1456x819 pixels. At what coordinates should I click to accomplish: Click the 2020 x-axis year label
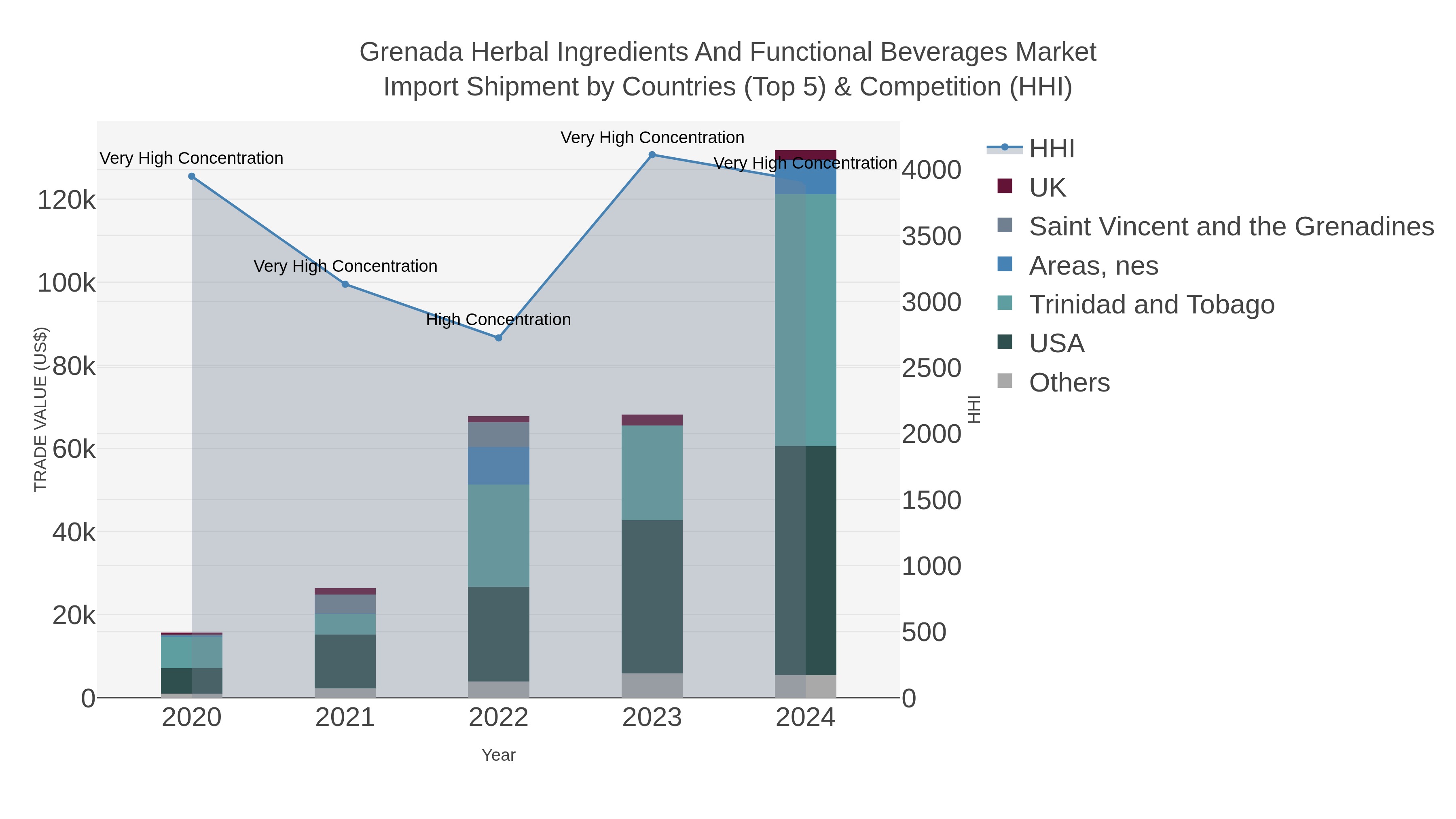192,718
